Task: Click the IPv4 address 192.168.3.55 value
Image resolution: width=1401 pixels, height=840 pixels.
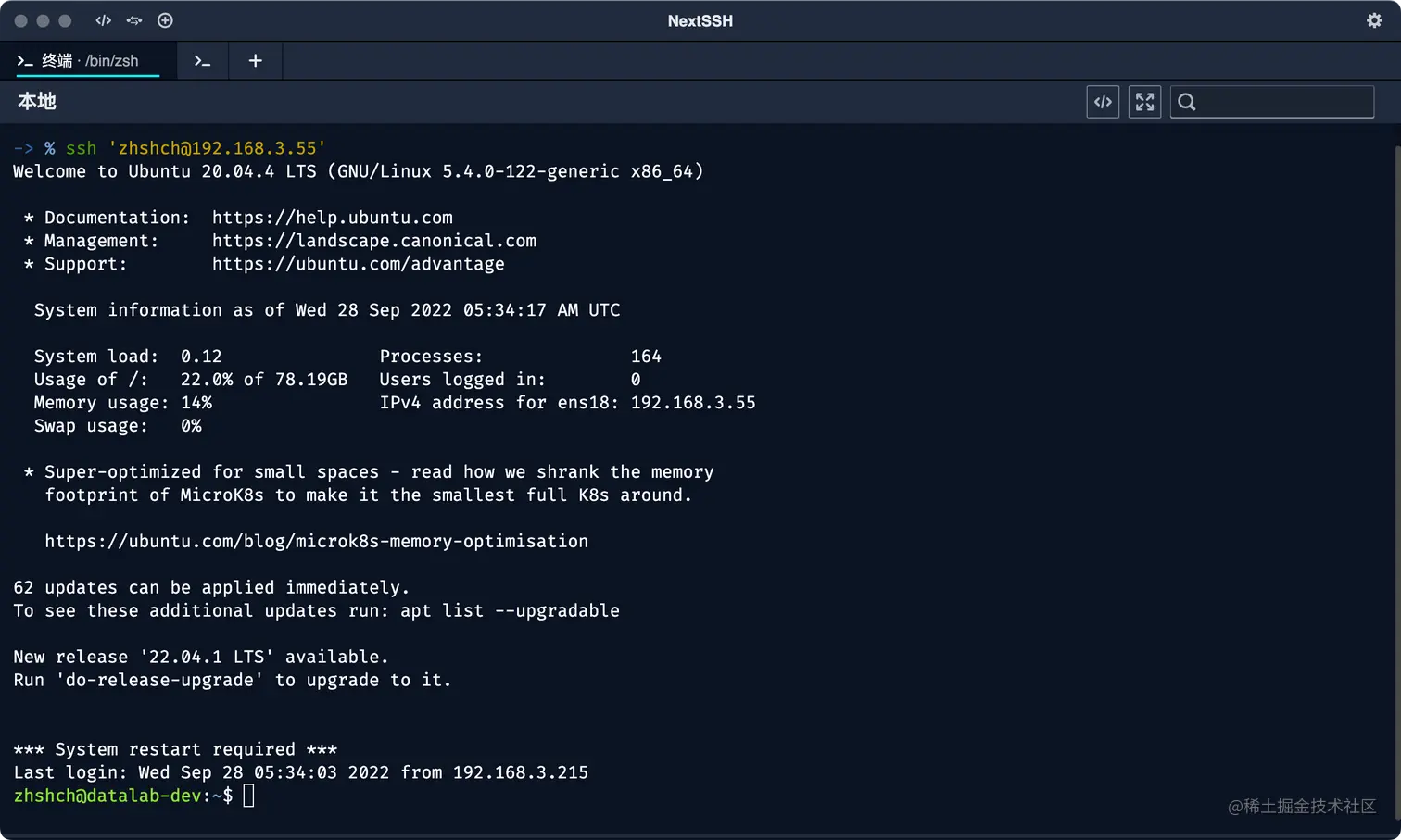Action: [x=693, y=403]
